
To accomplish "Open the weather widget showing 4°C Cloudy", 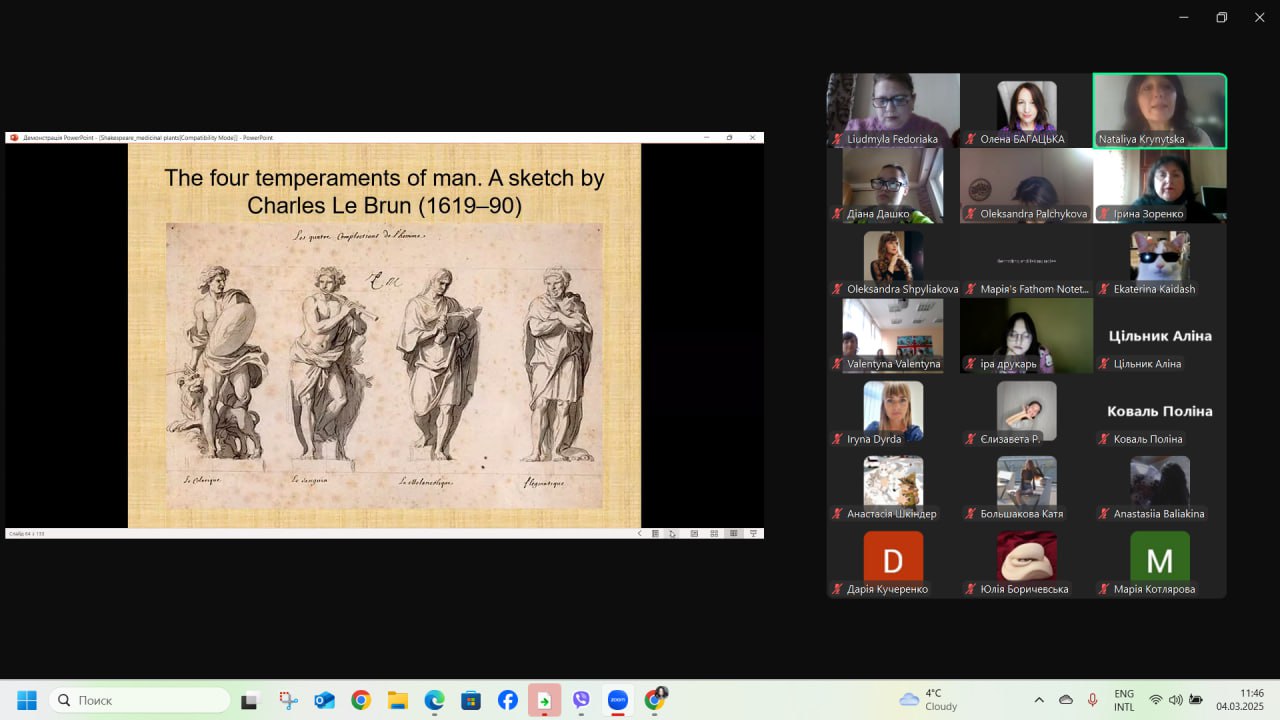I will click(930, 700).
